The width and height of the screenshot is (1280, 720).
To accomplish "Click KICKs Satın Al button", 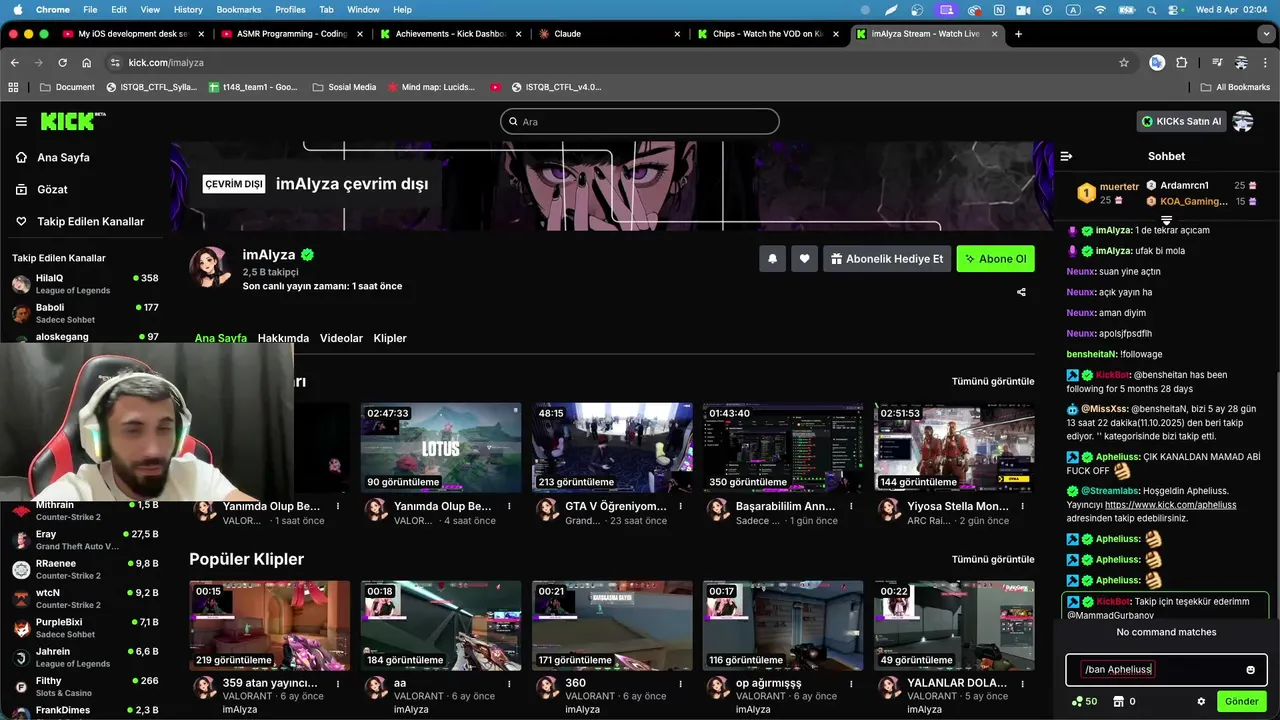I will (1181, 121).
